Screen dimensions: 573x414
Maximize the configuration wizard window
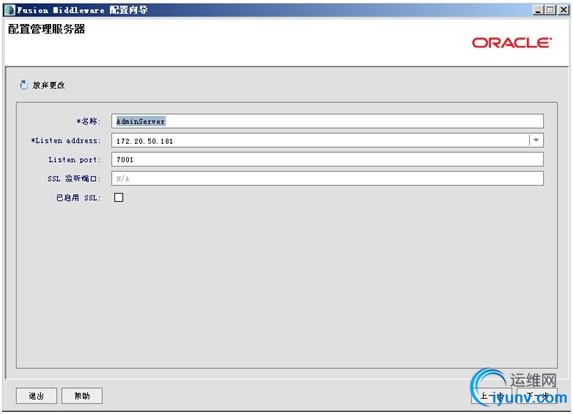(550, 10)
